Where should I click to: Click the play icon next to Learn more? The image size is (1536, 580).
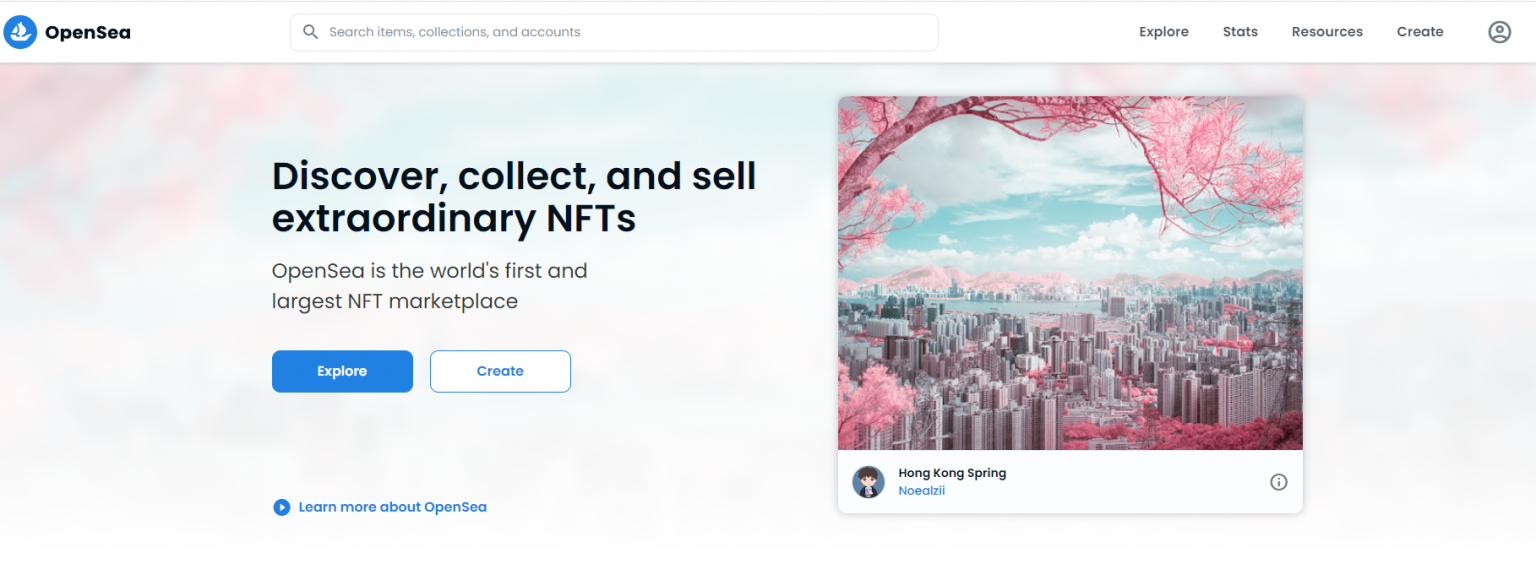point(281,507)
